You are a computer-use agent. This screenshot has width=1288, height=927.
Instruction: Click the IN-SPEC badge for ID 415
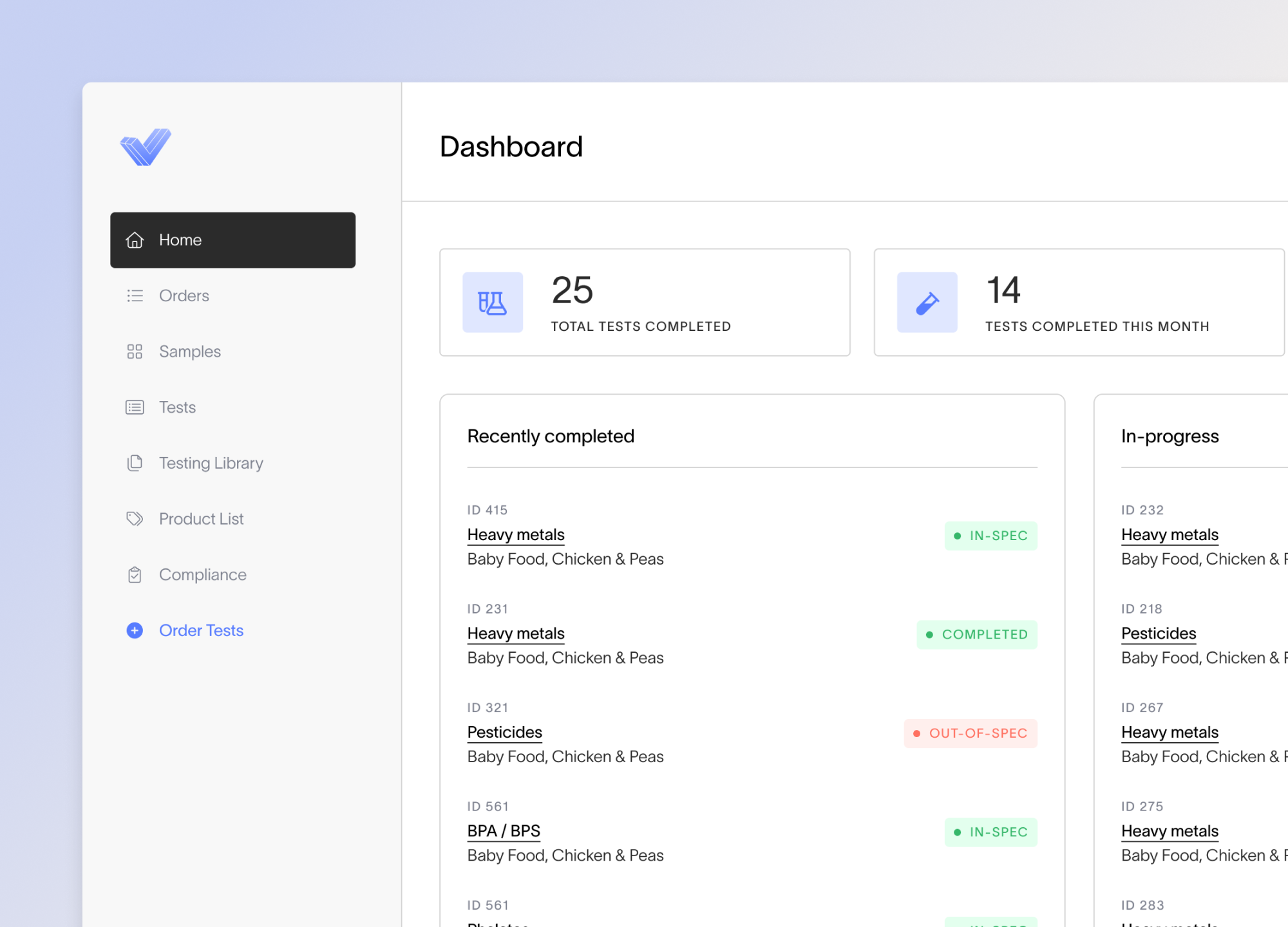point(991,536)
